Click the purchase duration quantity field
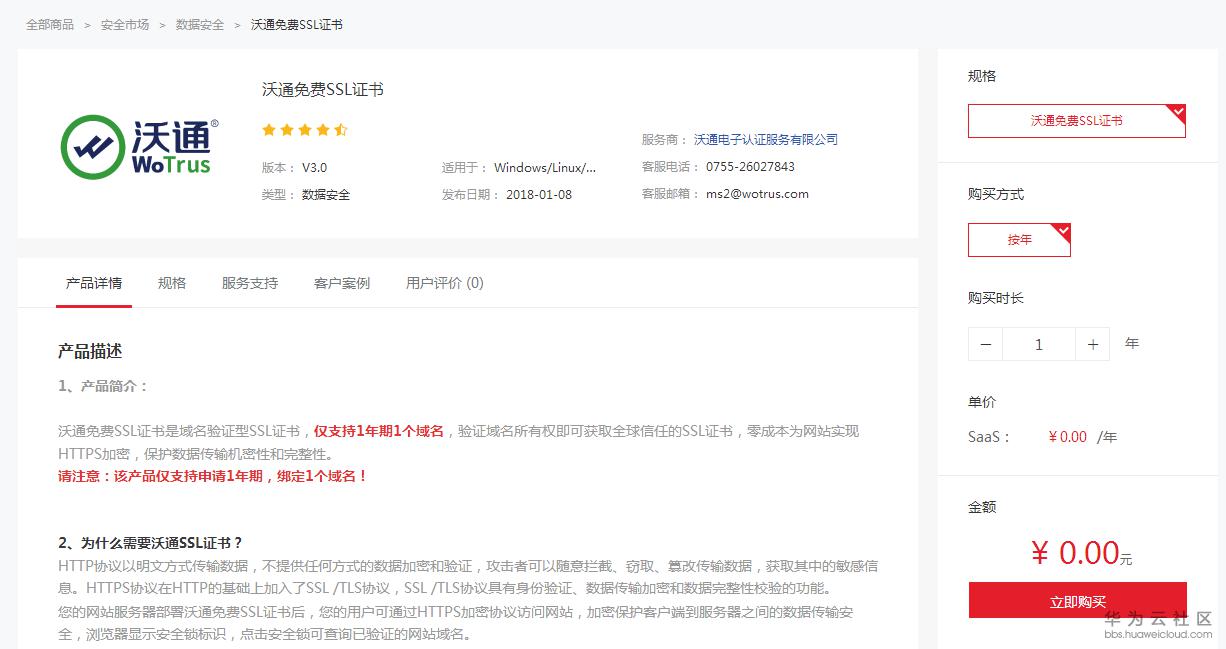This screenshot has height=649, width=1226. (x=1038, y=343)
